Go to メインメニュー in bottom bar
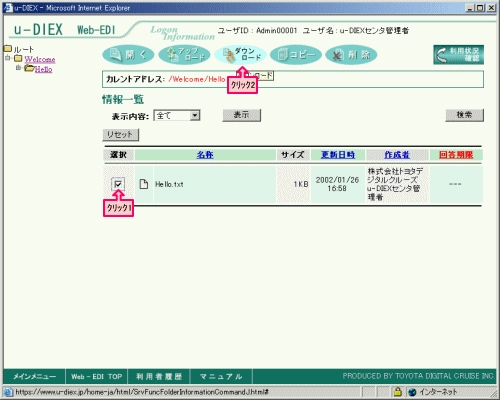The image size is (500, 400). (x=34, y=377)
